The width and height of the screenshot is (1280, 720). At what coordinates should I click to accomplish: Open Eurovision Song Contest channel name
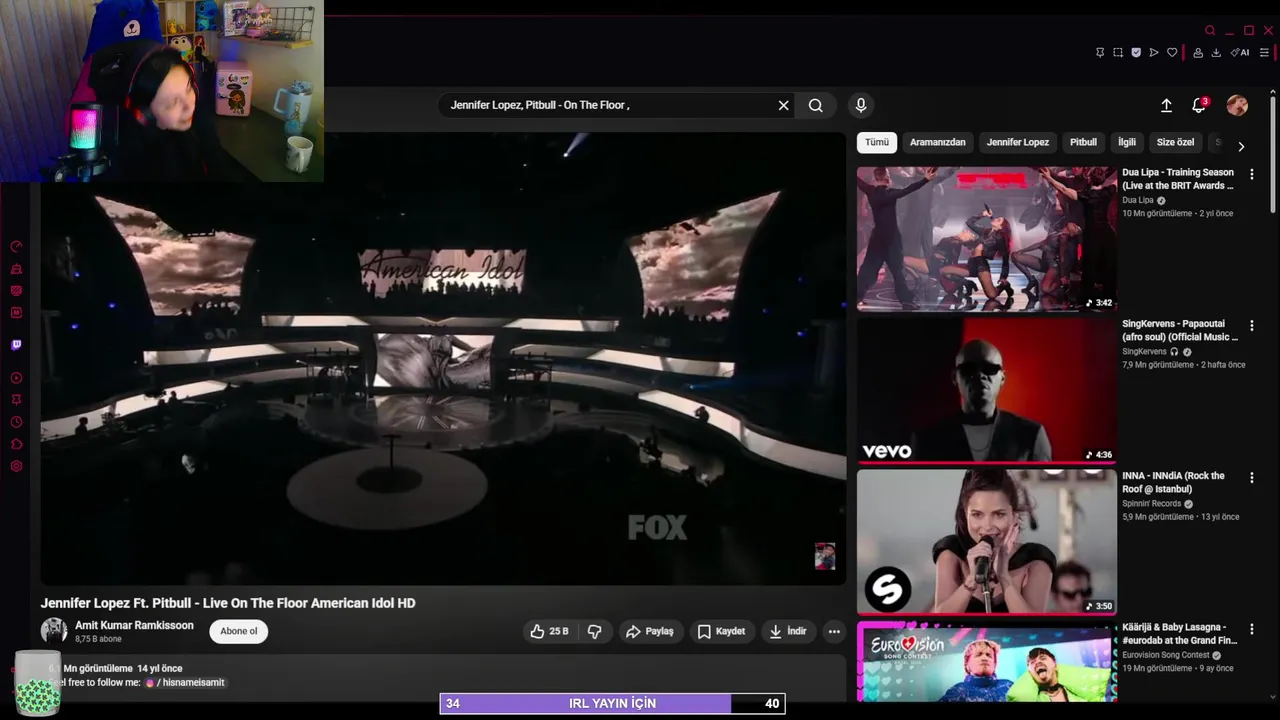click(x=1166, y=655)
